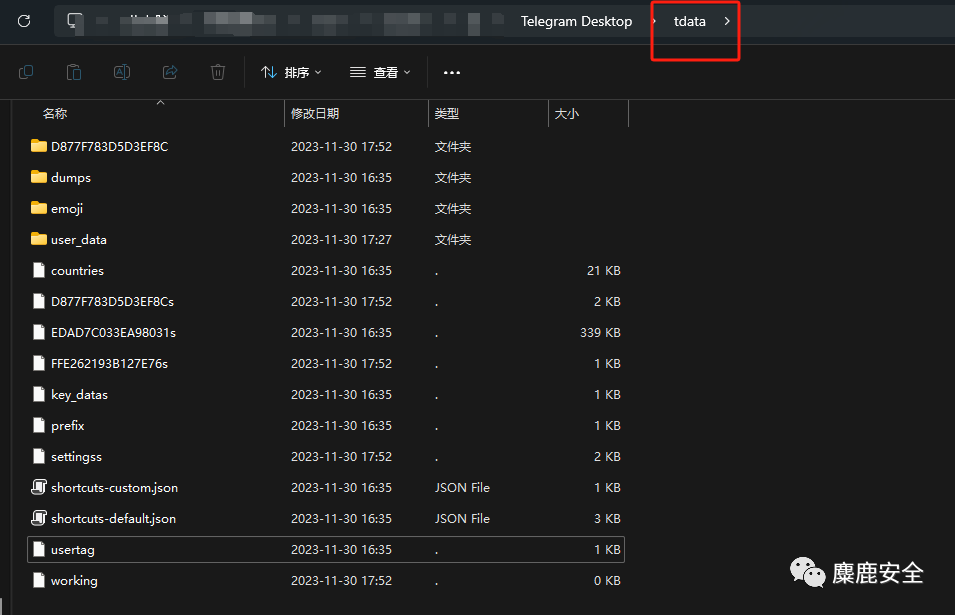Click the modified date in the usertag row
955x615 pixels.
point(341,550)
